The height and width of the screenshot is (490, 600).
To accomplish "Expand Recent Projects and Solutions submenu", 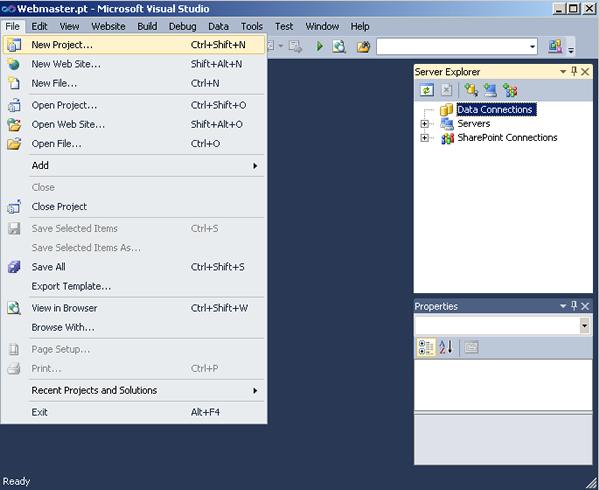I will pos(134,391).
